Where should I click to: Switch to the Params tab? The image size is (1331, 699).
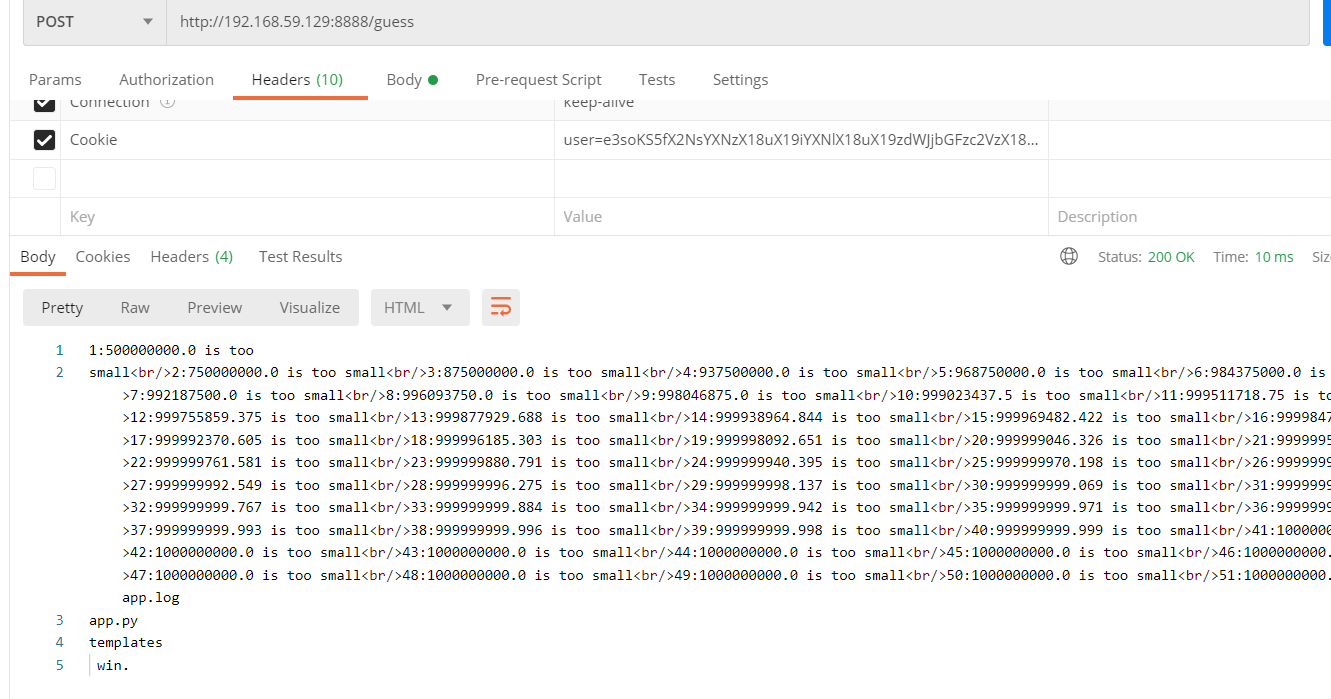pos(55,80)
